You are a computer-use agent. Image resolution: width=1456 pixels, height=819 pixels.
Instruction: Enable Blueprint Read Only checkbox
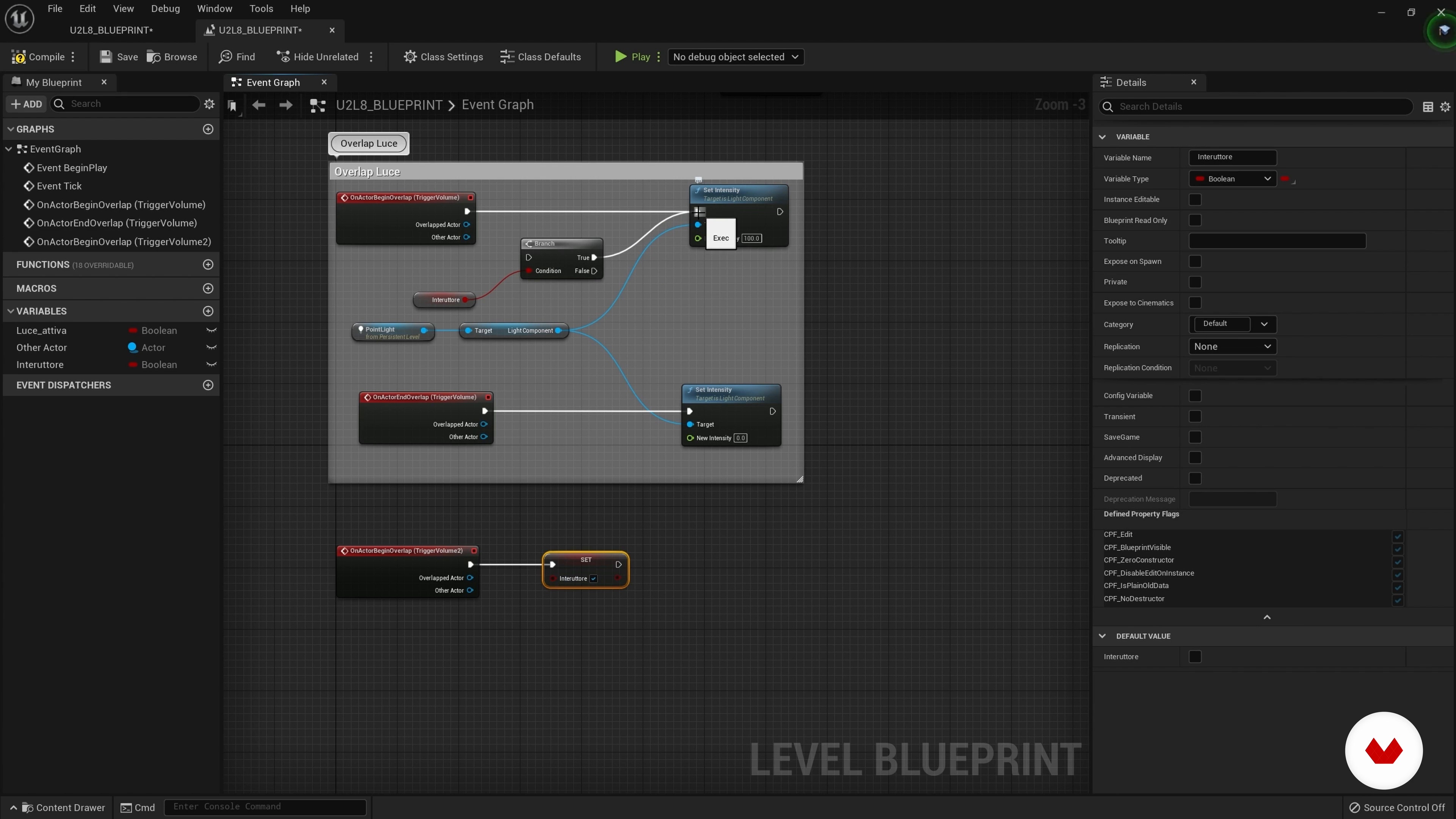(x=1195, y=220)
